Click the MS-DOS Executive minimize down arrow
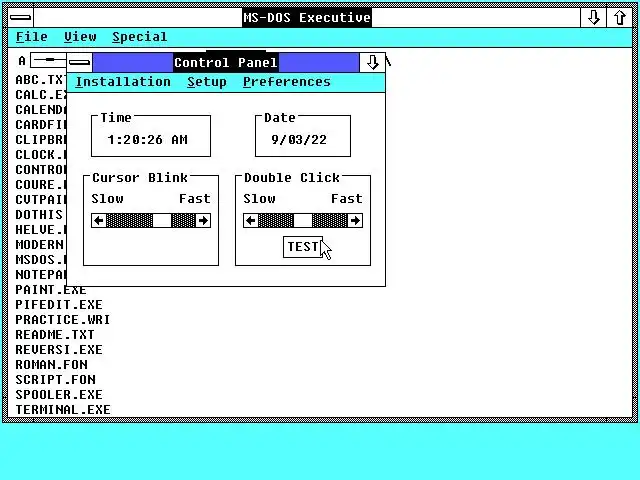Image resolution: width=640 pixels, height=480 pixels. pos(593,18)
